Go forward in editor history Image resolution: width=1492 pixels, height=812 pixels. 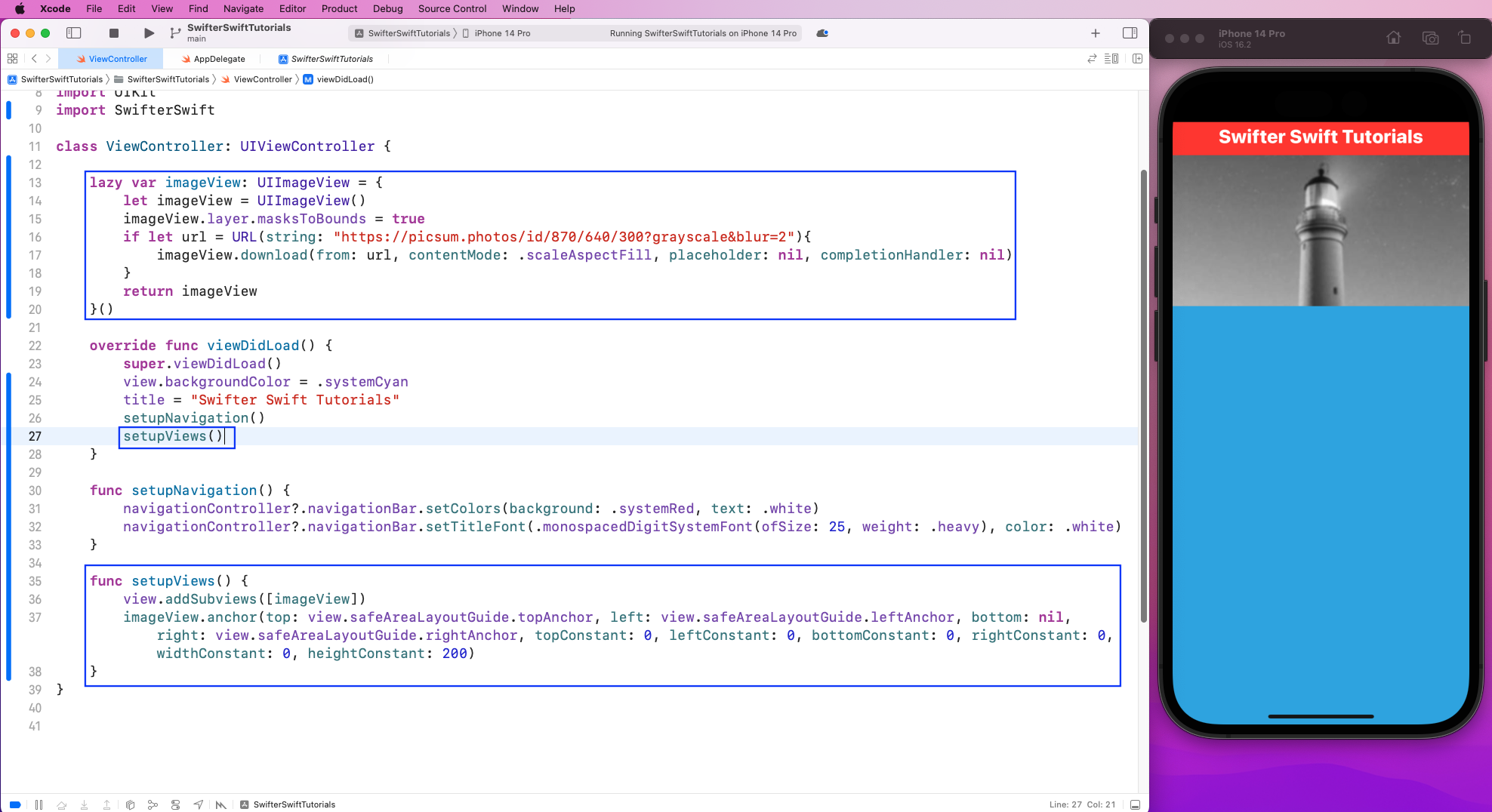point(48,59)
